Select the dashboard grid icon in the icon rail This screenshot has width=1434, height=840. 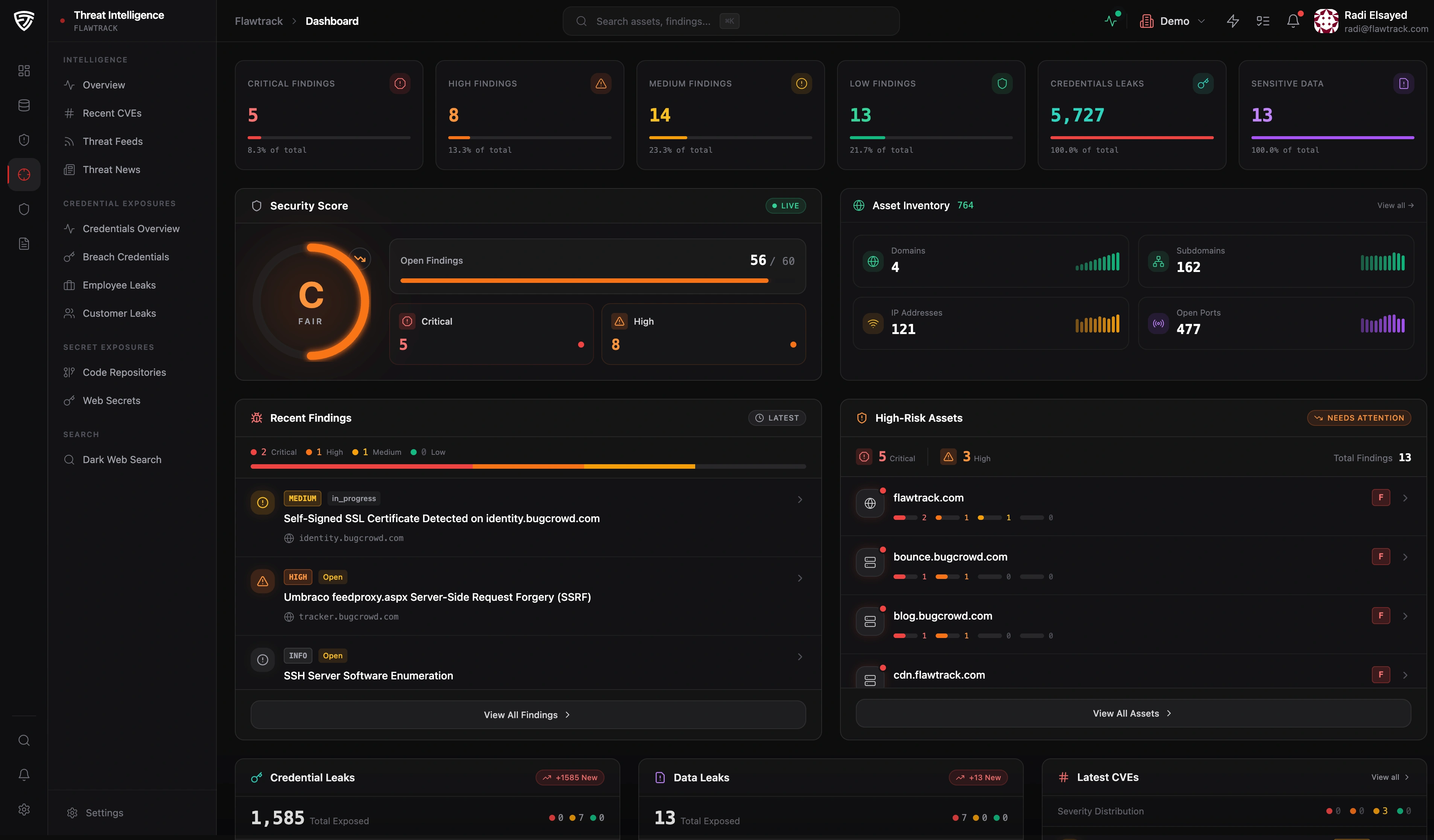[x=23, y=70]
